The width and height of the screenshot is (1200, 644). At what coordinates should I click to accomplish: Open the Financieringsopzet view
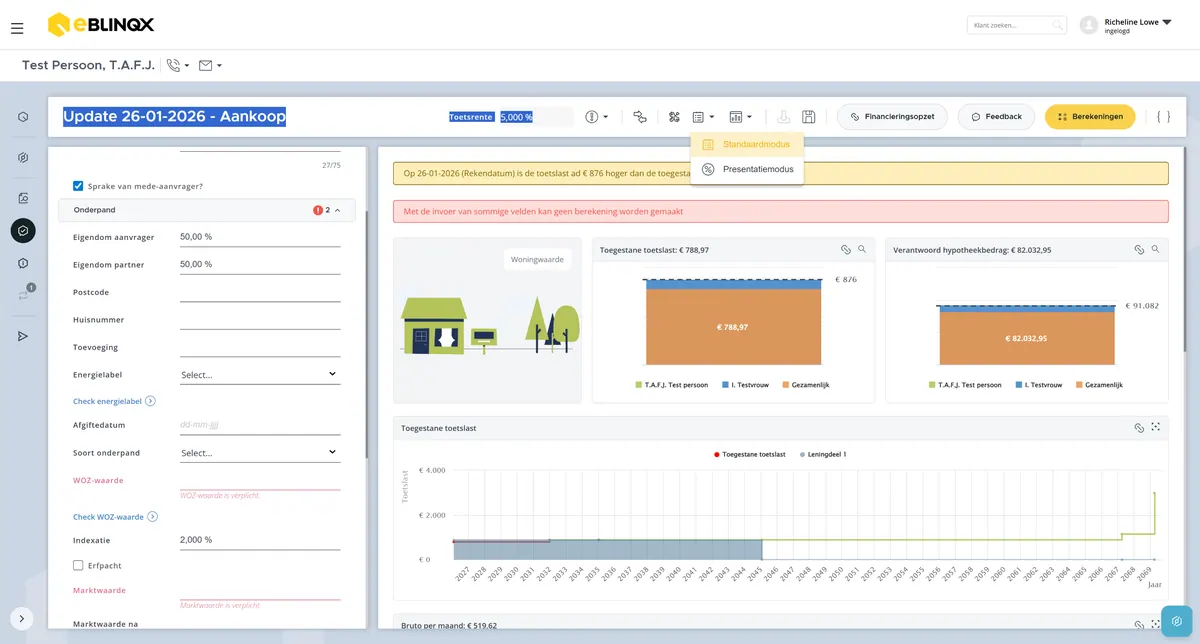(892, 117)
